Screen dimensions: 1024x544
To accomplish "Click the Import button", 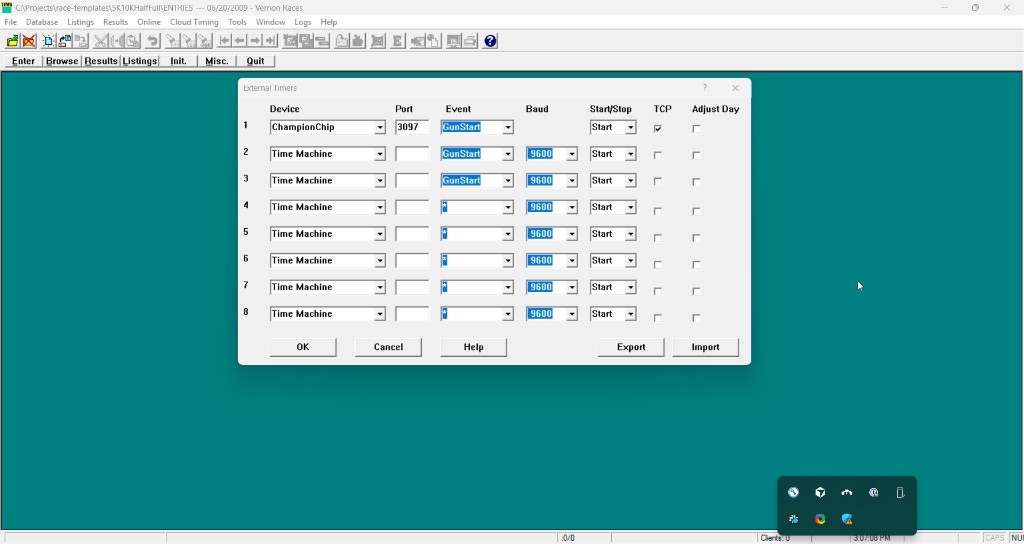I will click(x=705, y=347).
